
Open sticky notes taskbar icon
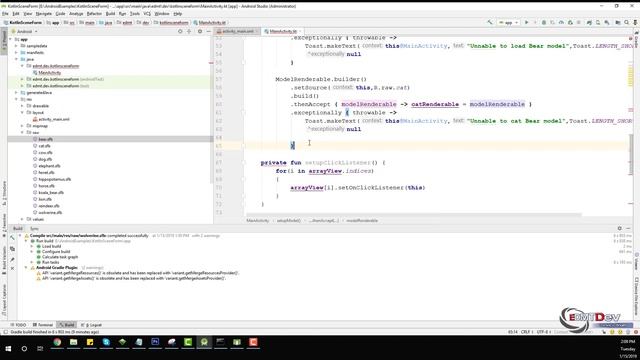(90, 342)
